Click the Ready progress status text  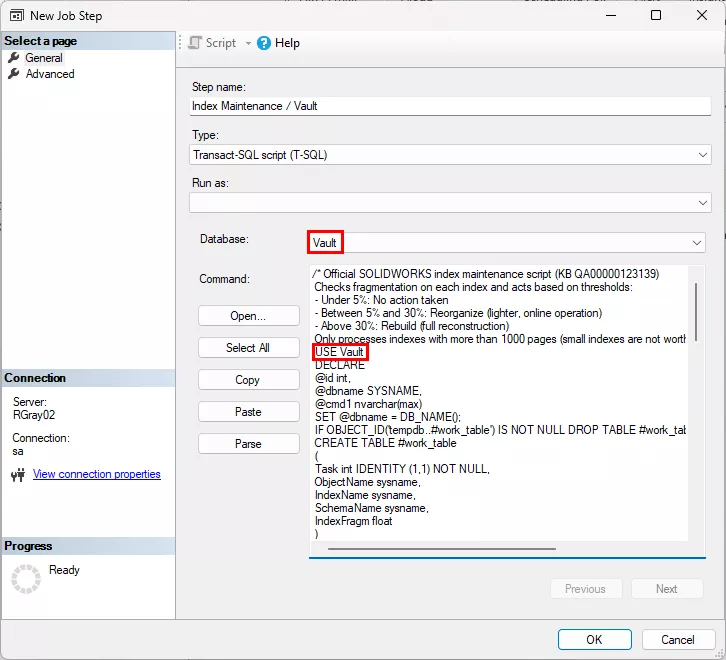(x=64, y=570)
